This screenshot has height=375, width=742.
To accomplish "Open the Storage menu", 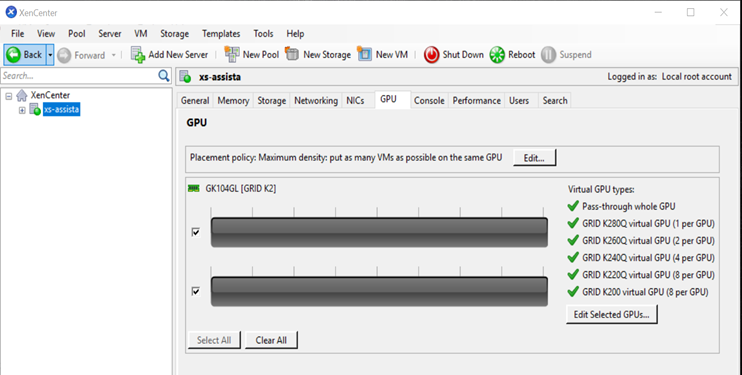I will click(174, 34).
